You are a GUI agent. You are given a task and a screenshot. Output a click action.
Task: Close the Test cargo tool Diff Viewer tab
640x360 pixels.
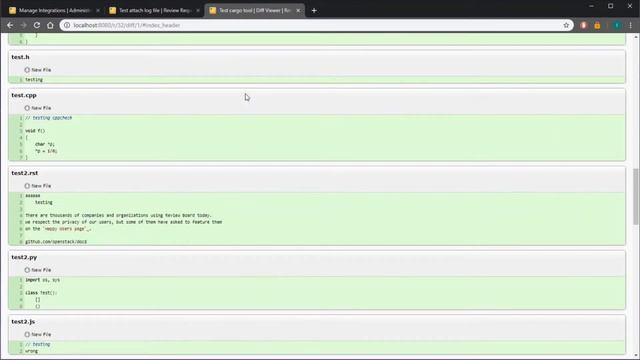pos(298,11)
